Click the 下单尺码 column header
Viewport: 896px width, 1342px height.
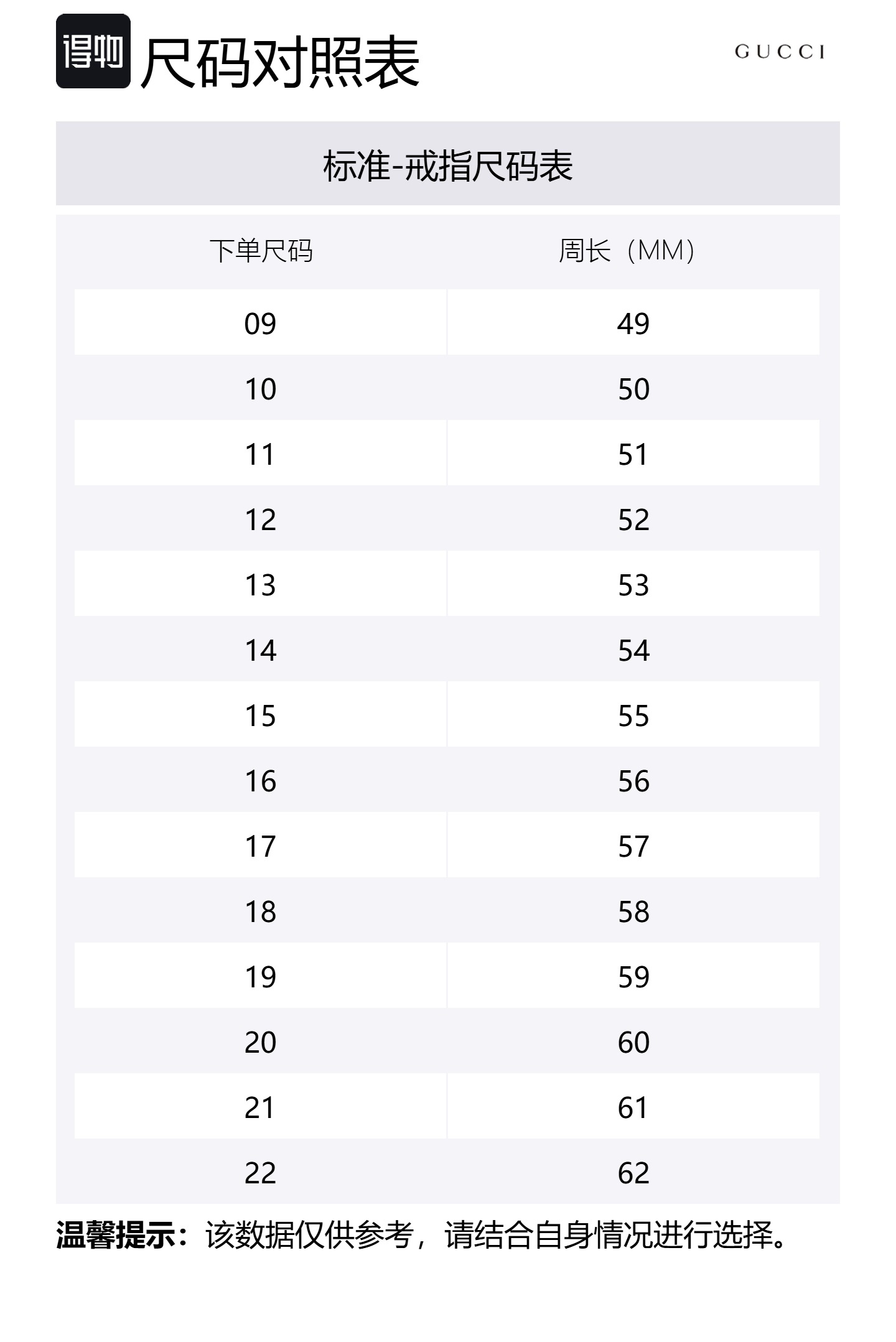click(x=261, y=251)
